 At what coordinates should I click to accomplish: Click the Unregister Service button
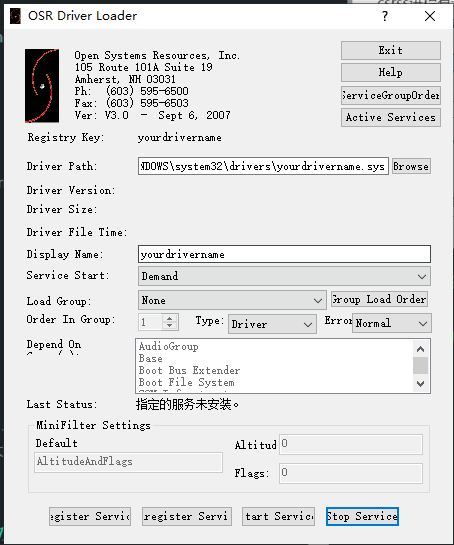[187, 516]
